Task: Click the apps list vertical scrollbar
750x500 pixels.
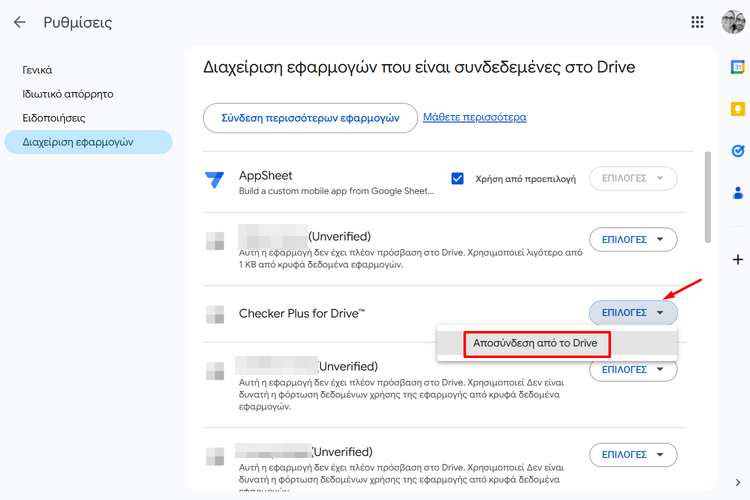Action: click(x=707, y=197)
